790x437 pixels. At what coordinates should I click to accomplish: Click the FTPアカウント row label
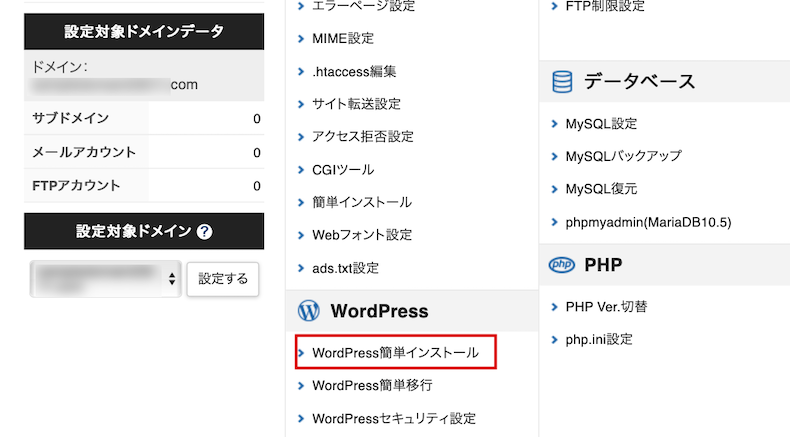coord(76,185)
